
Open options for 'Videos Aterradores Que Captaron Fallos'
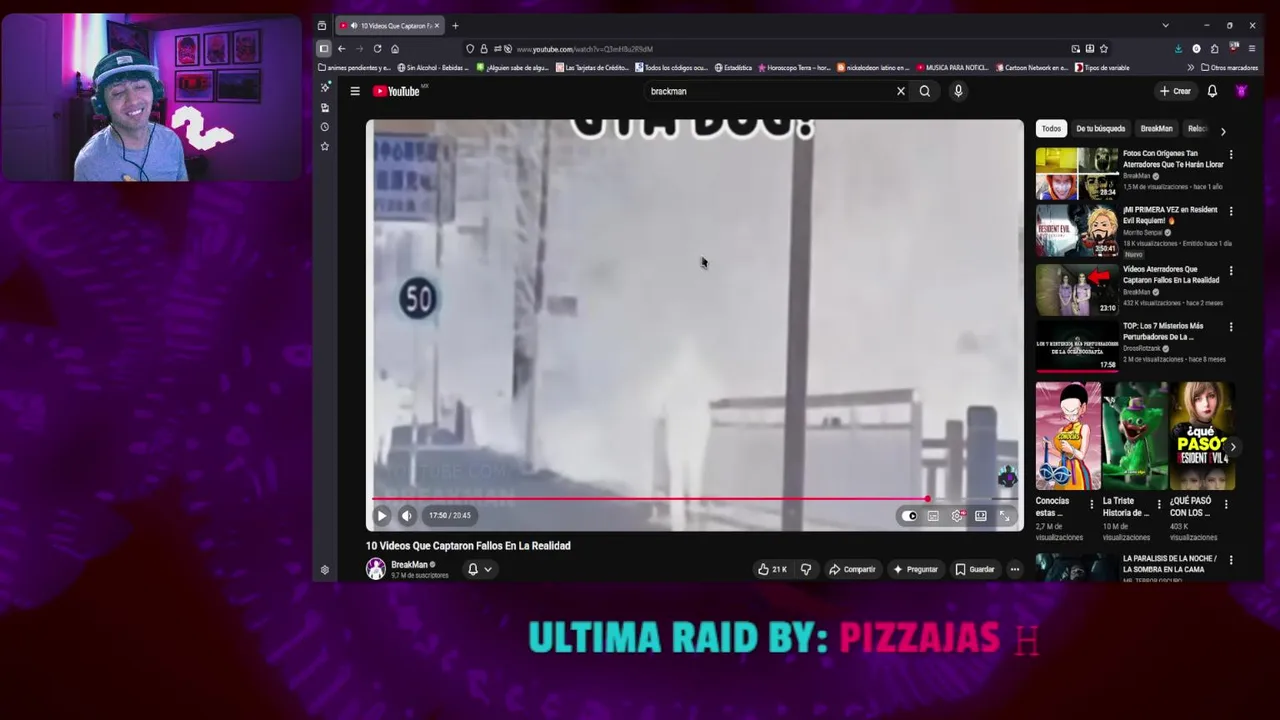pos(1231,270)
